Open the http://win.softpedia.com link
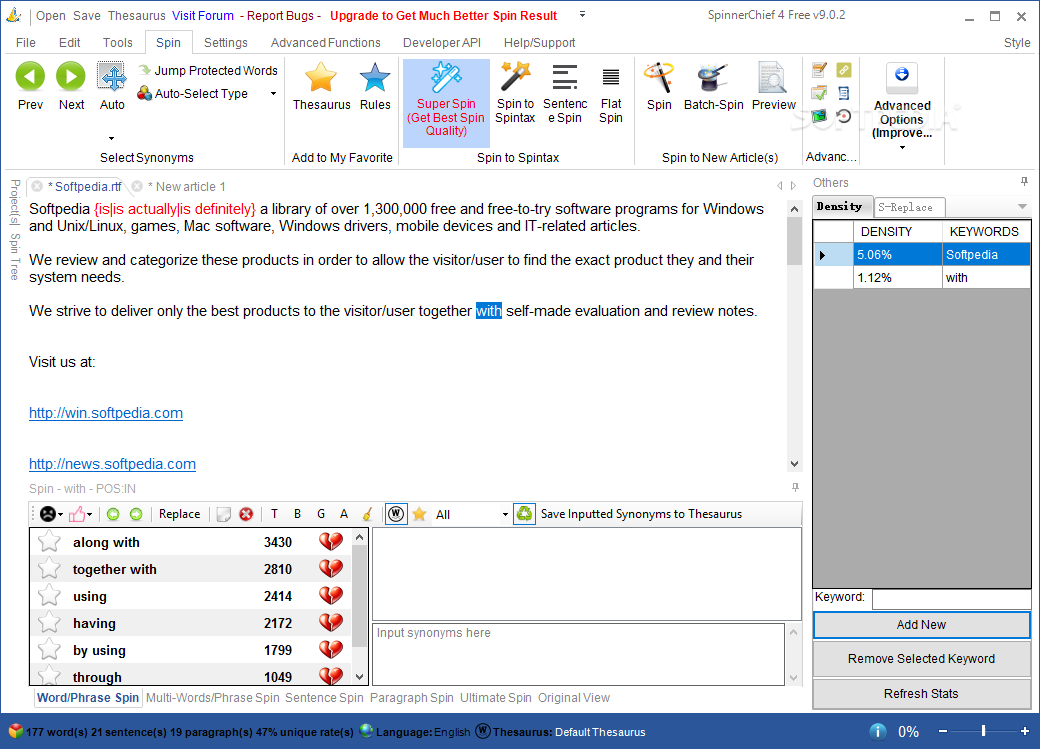 pyautogui.click(x=106, y=413)
